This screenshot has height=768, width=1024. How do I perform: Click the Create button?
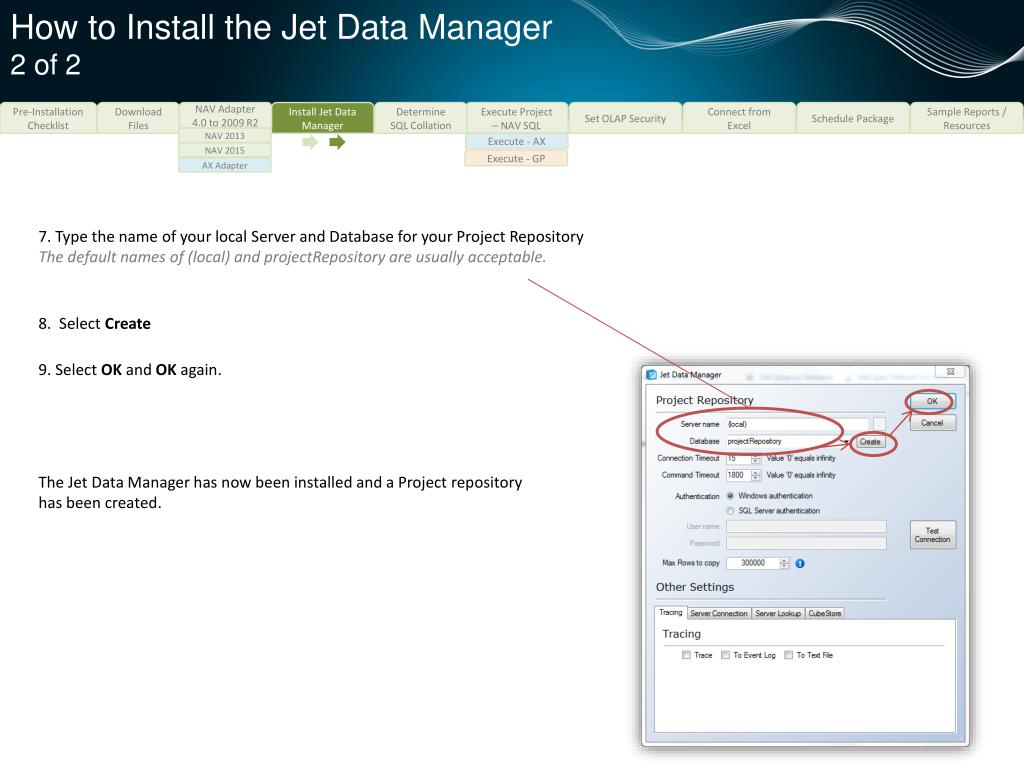coord(870,442)
